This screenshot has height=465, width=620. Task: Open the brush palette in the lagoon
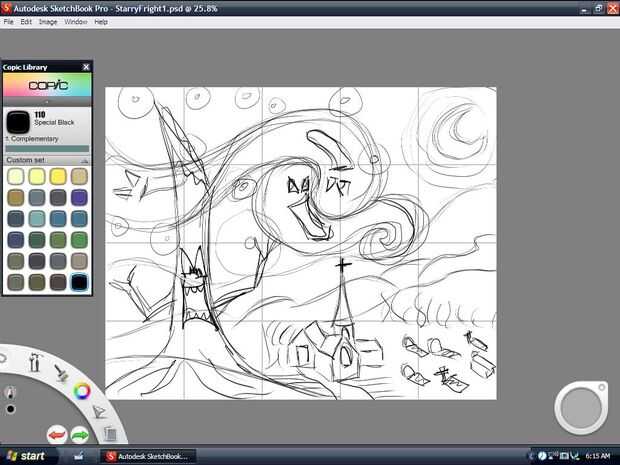click(61, 372)
